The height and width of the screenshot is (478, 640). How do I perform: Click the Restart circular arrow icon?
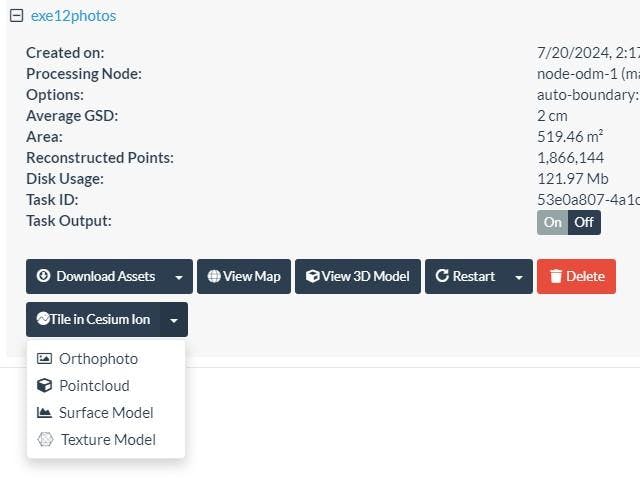[x=442, y=276]
